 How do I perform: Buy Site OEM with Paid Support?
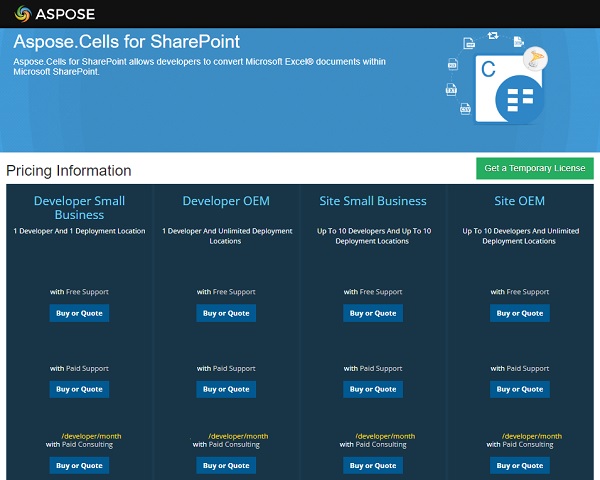coord(520,389)
